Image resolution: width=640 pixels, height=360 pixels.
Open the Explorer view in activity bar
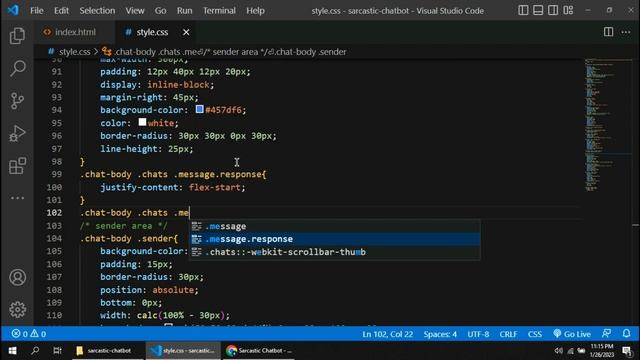(17, 36)
